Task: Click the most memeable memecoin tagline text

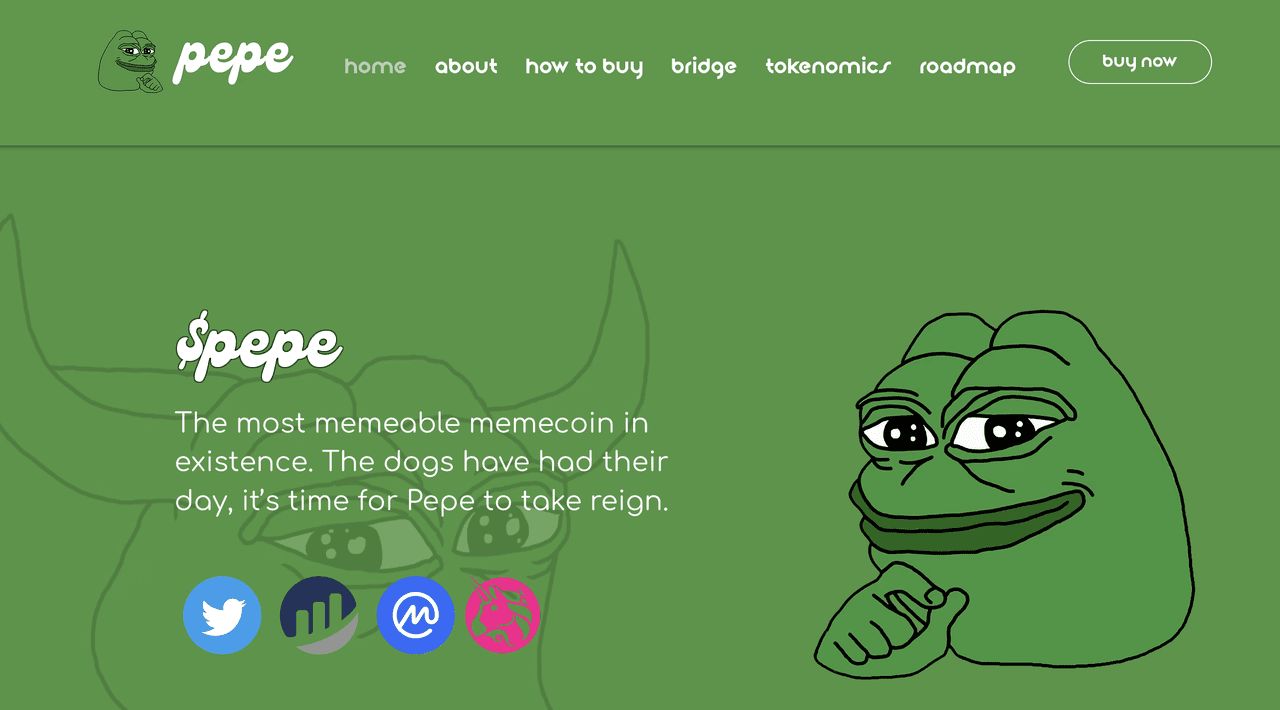Action: (x=422, y=462)
